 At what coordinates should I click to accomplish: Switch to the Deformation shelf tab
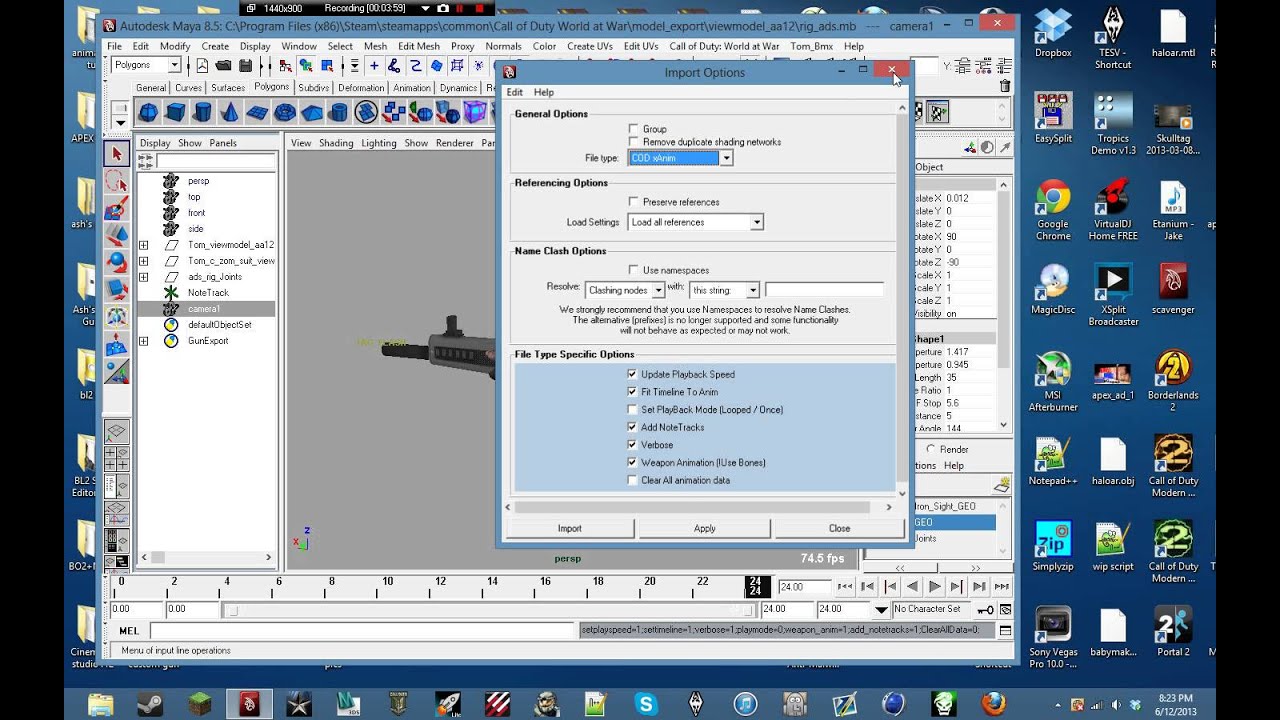(x=361, y=88)
